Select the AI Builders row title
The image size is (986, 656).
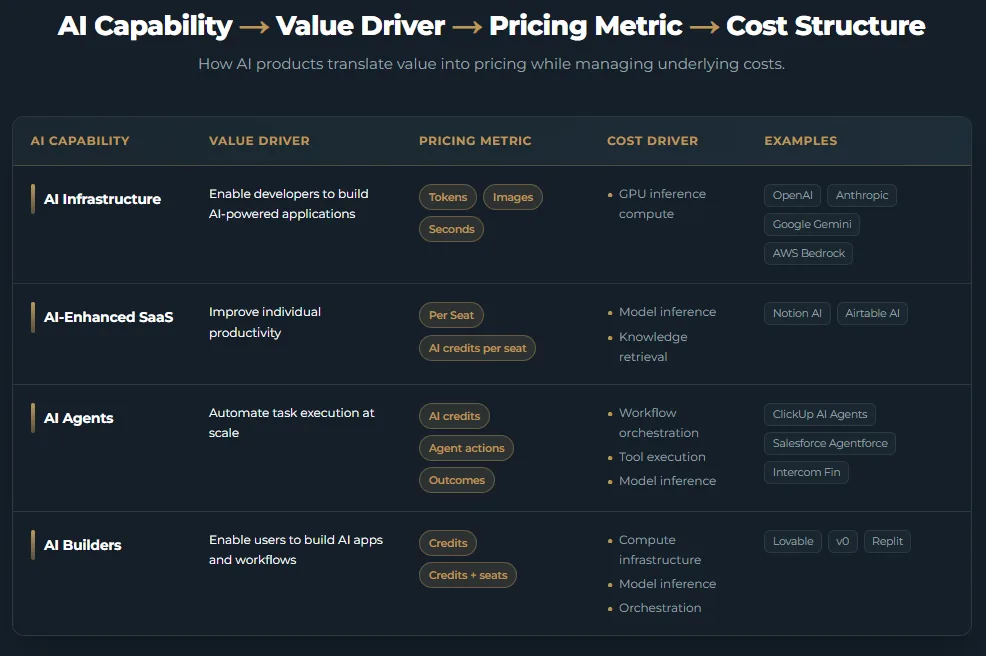(x=82, y=545)
